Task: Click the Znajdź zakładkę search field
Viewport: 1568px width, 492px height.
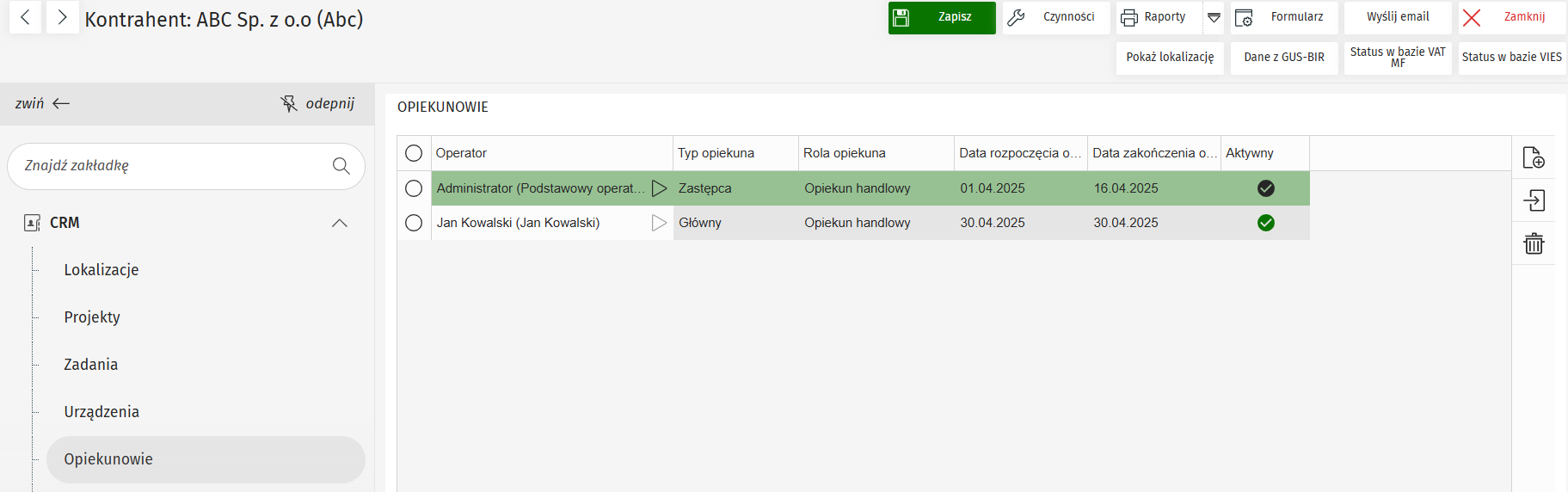Action: coord(172,166)
